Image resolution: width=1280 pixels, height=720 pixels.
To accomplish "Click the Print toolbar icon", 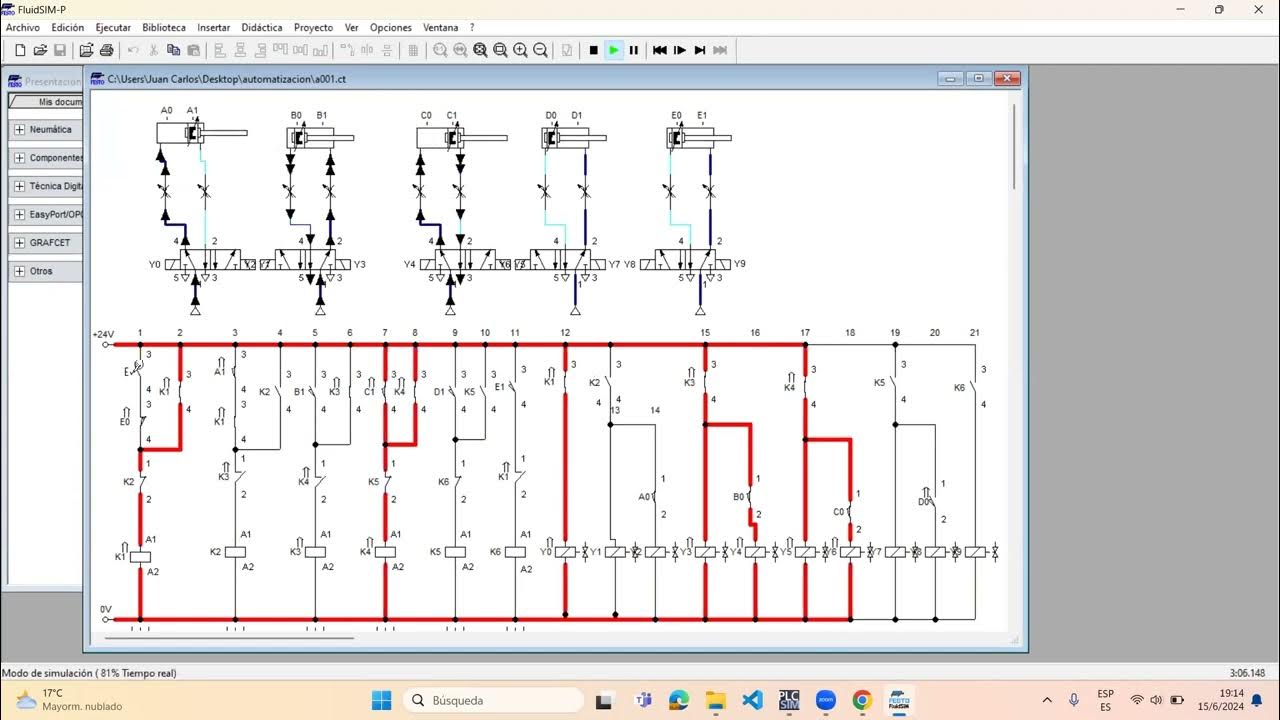I will pos(105,50).
